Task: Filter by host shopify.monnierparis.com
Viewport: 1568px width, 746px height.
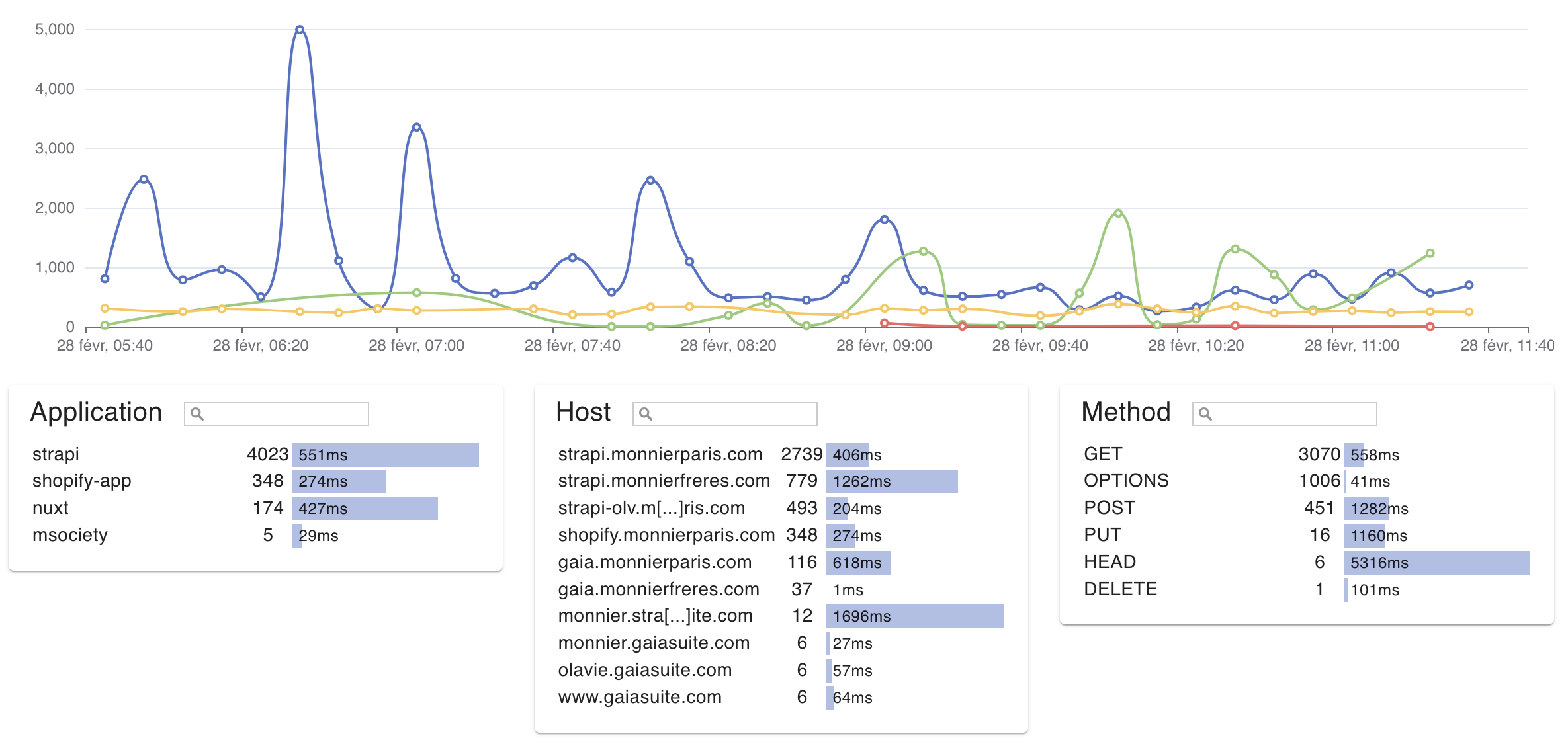Action: tap(781, 535)
